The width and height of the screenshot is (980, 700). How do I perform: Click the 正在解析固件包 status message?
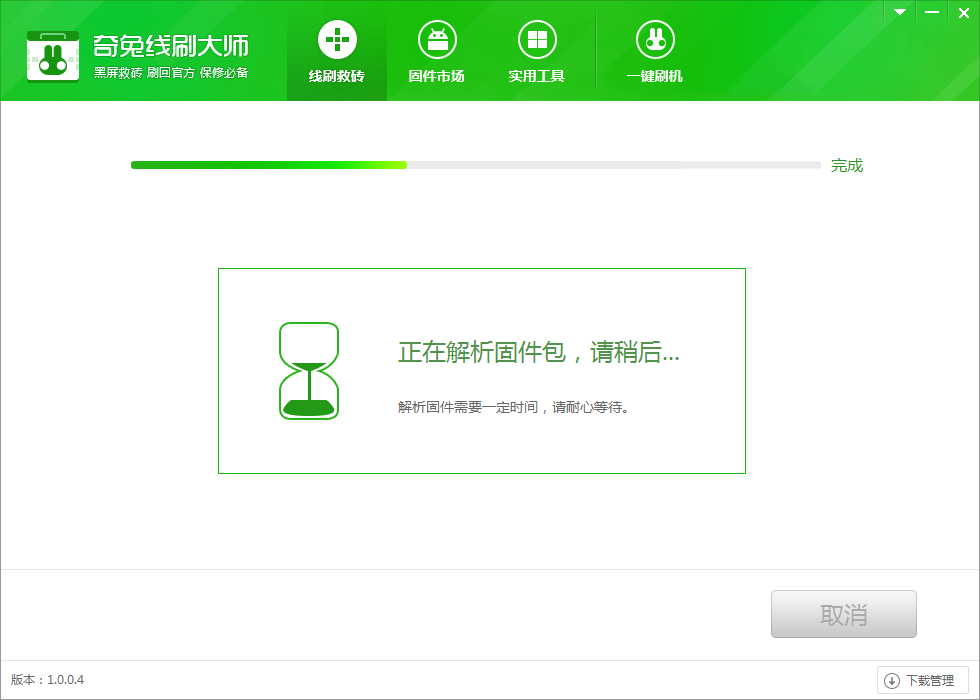538,354
